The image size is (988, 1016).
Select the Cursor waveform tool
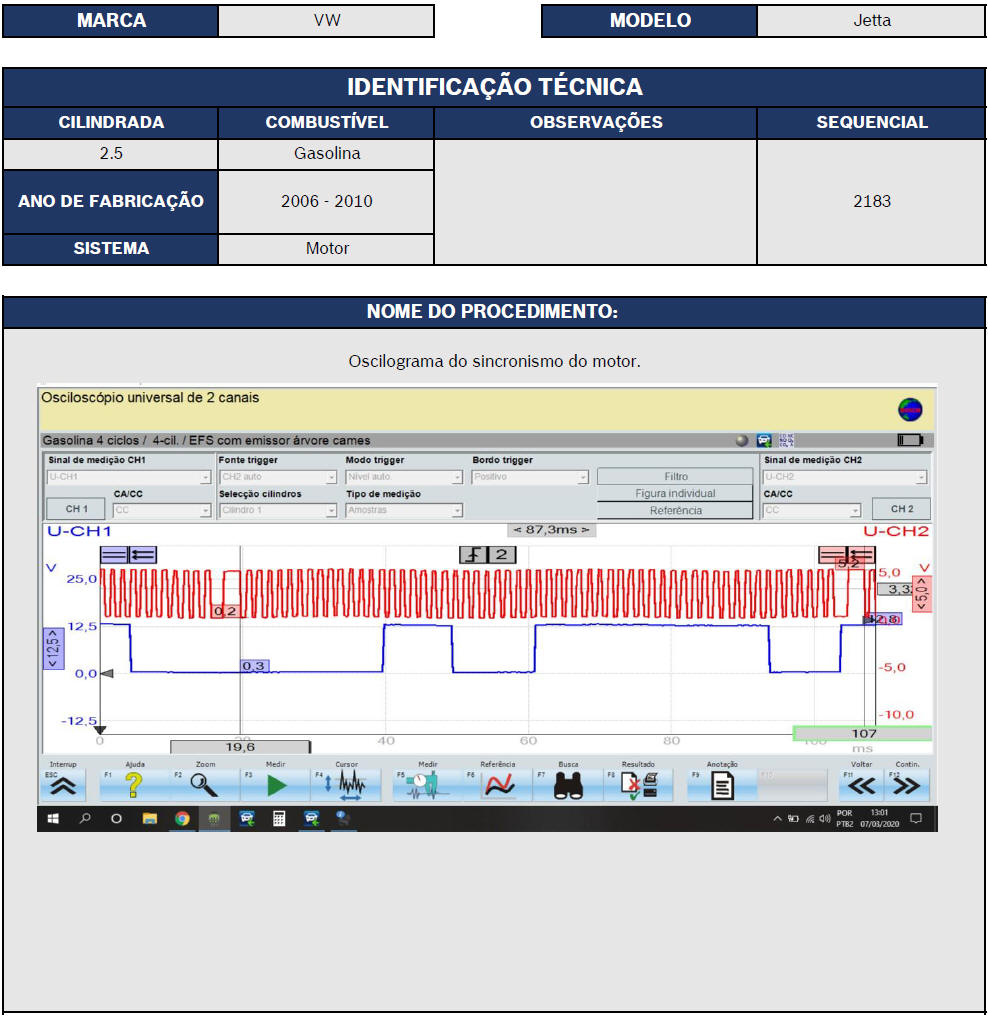point(347,786)
